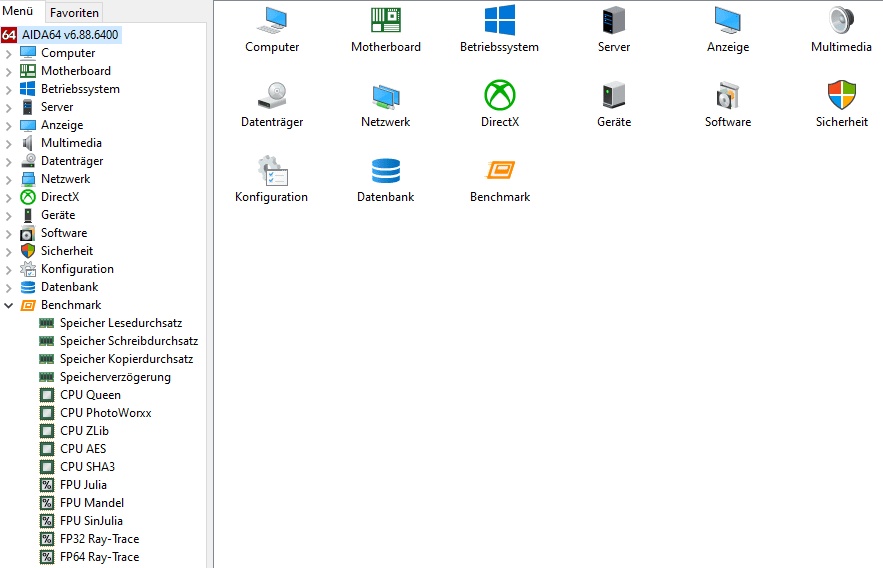Open the Geräte device icon in main panel

click(x=614, y=95)
